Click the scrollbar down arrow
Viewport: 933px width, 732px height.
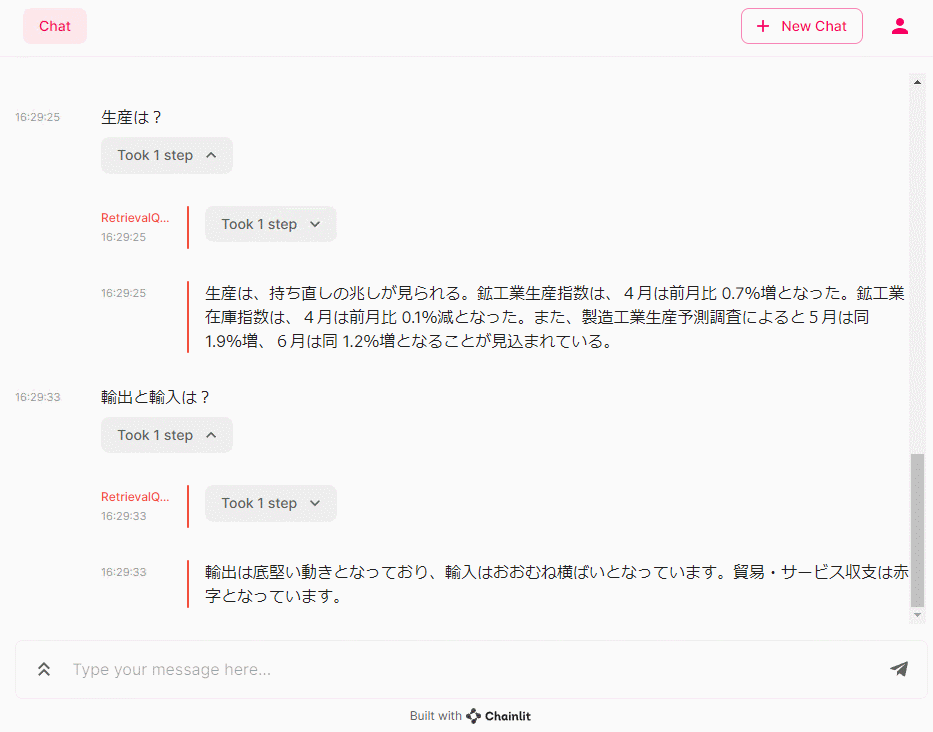[x=917, y=615]
